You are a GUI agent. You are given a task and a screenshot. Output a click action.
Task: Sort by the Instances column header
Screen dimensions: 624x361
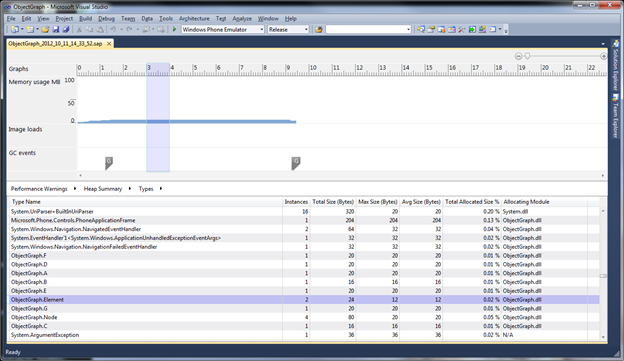(296, 202)
